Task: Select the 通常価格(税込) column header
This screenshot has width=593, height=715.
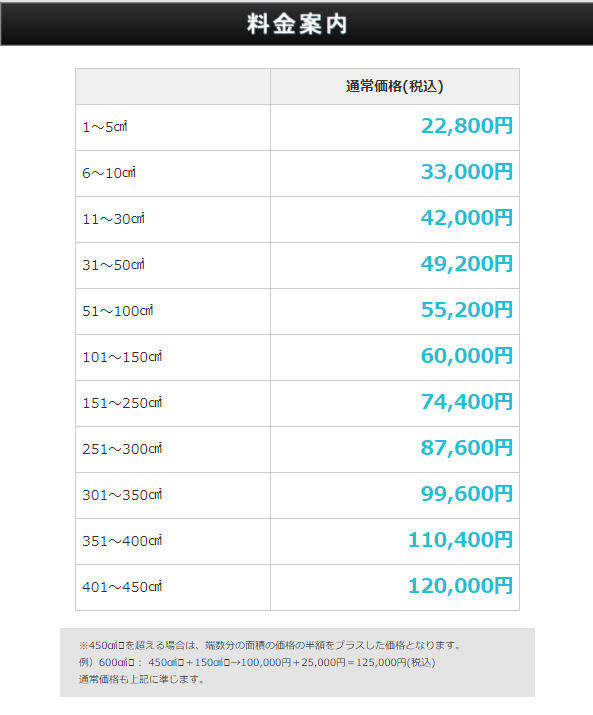Action: pos(395,86)
